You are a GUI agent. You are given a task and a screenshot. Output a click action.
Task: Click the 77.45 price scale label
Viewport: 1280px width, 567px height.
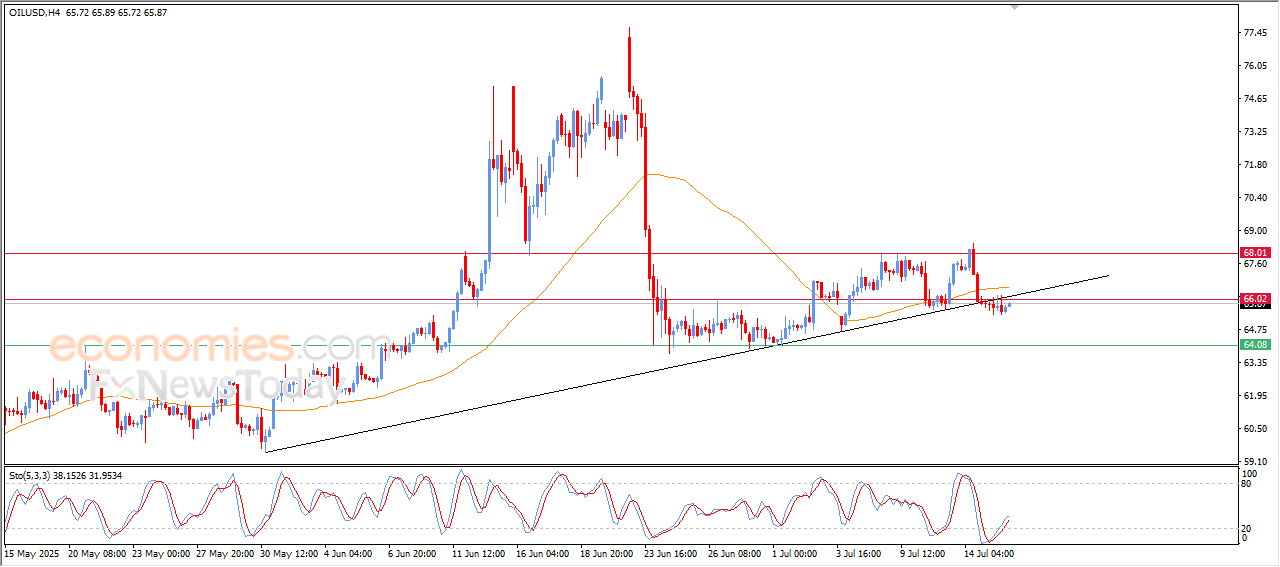pyautogui.click(x=1256, y=33)
